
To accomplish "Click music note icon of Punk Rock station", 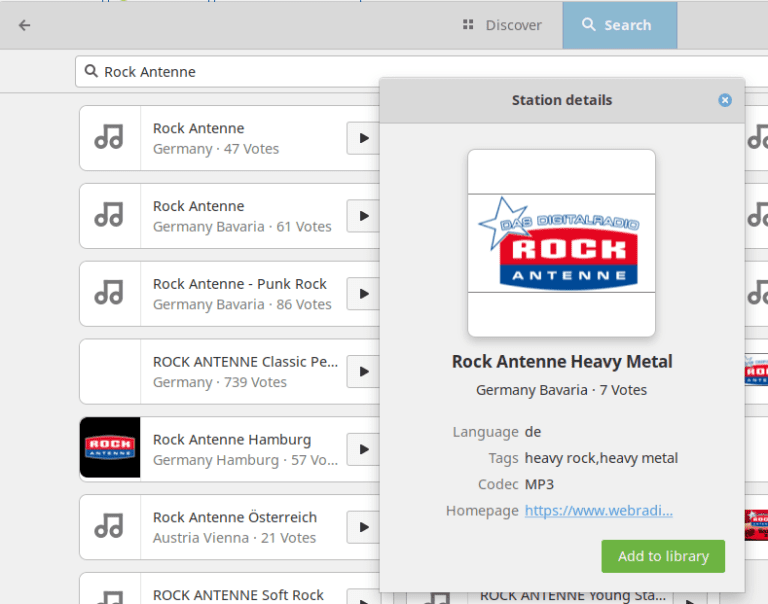I will point(109,293).
